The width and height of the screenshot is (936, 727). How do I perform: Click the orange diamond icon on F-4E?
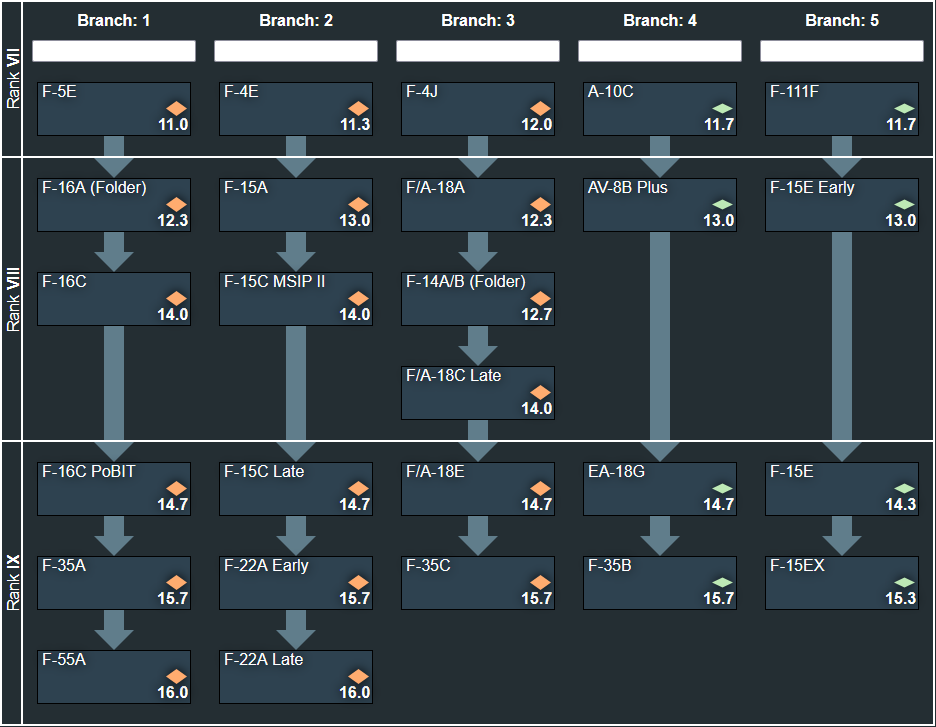359,109
